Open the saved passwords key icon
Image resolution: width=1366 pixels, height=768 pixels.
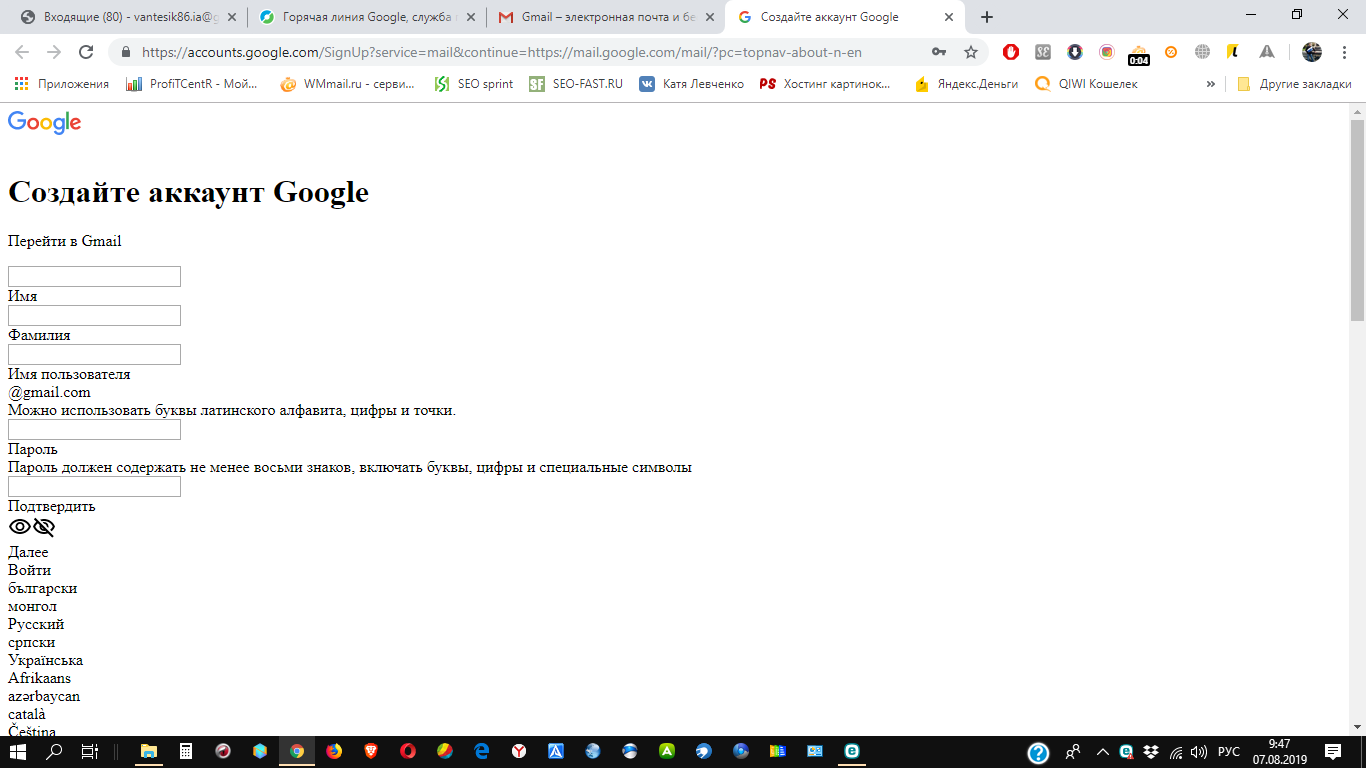[x=939, y=52]
